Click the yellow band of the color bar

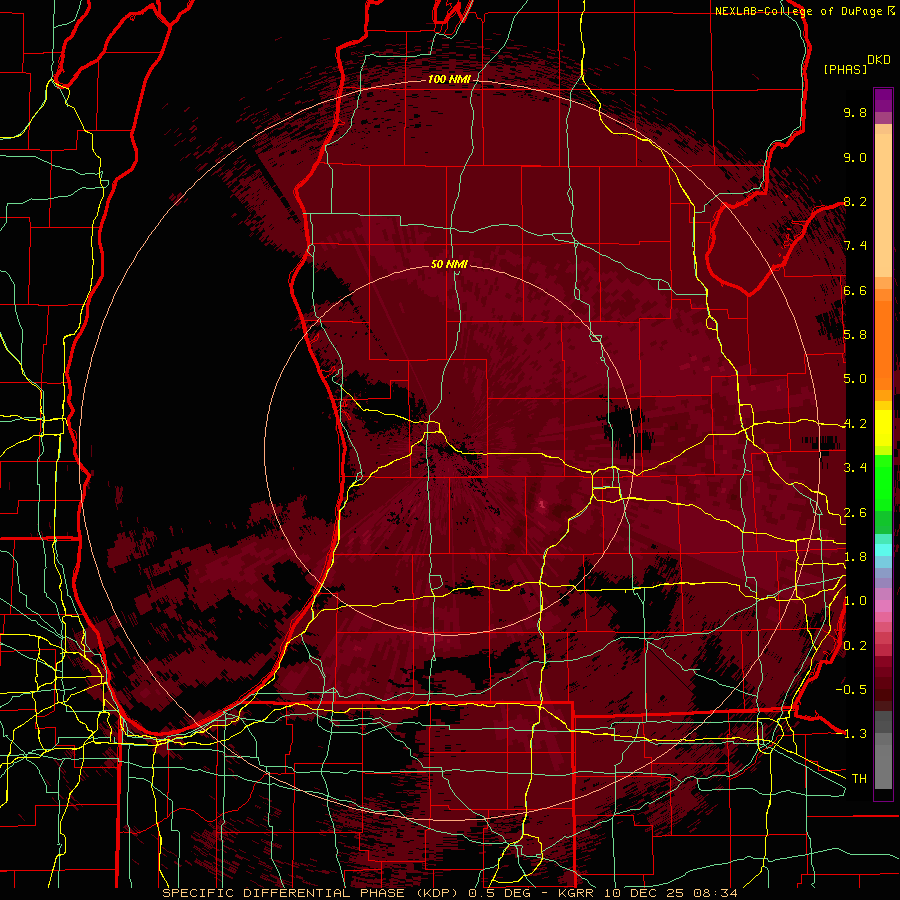pos(883,428)
